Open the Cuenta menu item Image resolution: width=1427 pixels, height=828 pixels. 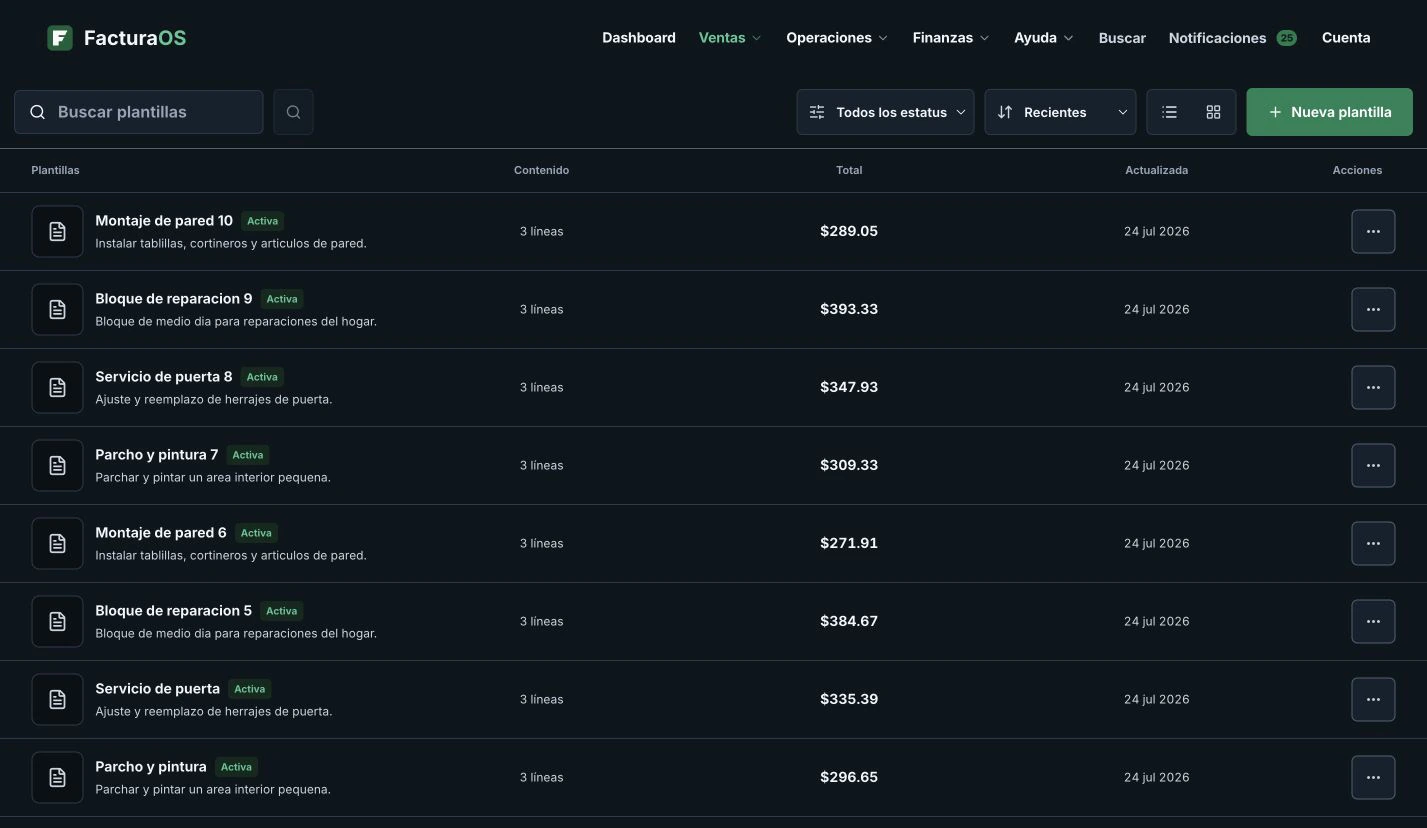point(1346,38)
